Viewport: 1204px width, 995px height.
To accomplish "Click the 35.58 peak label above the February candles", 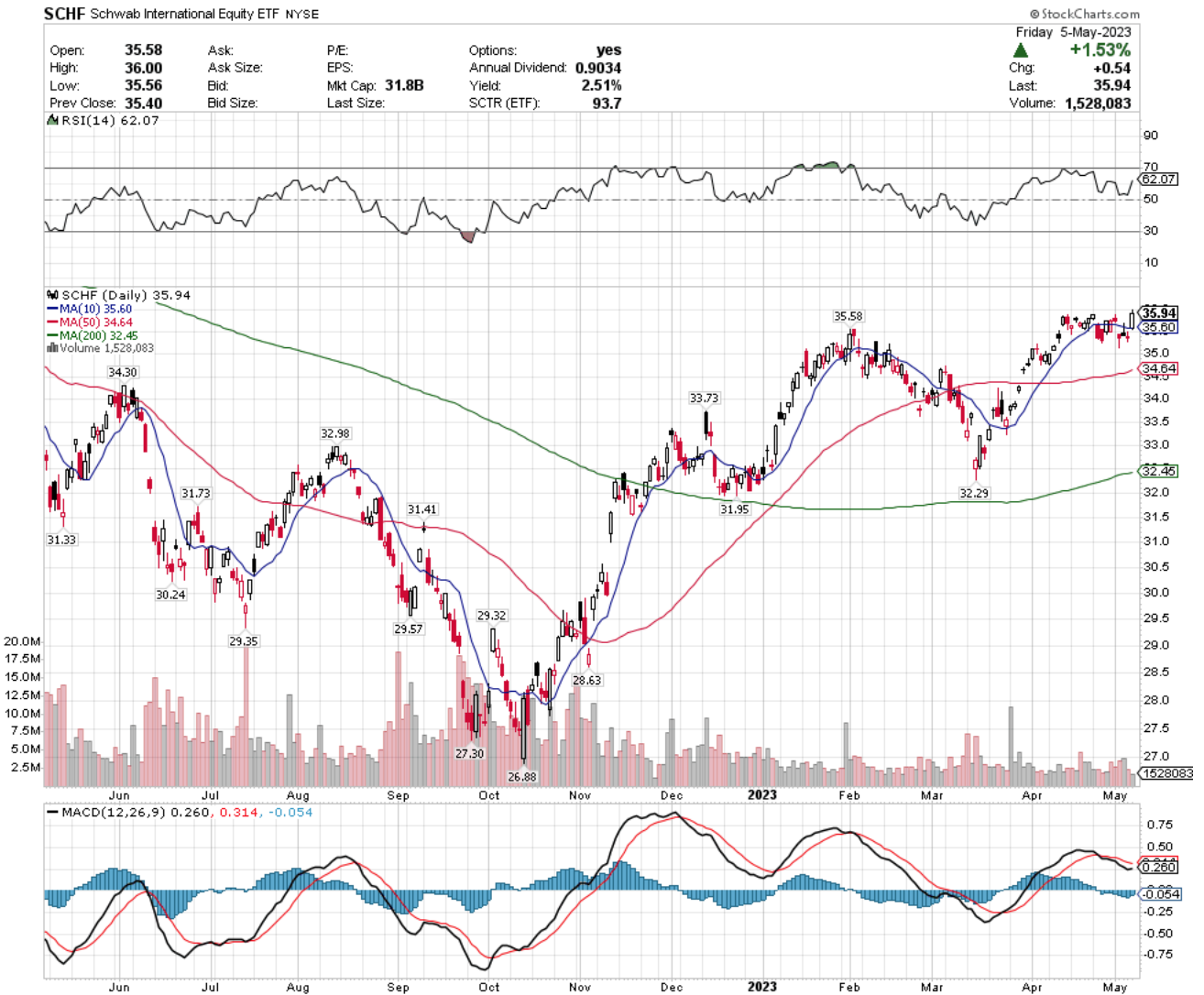I will 848,317.
